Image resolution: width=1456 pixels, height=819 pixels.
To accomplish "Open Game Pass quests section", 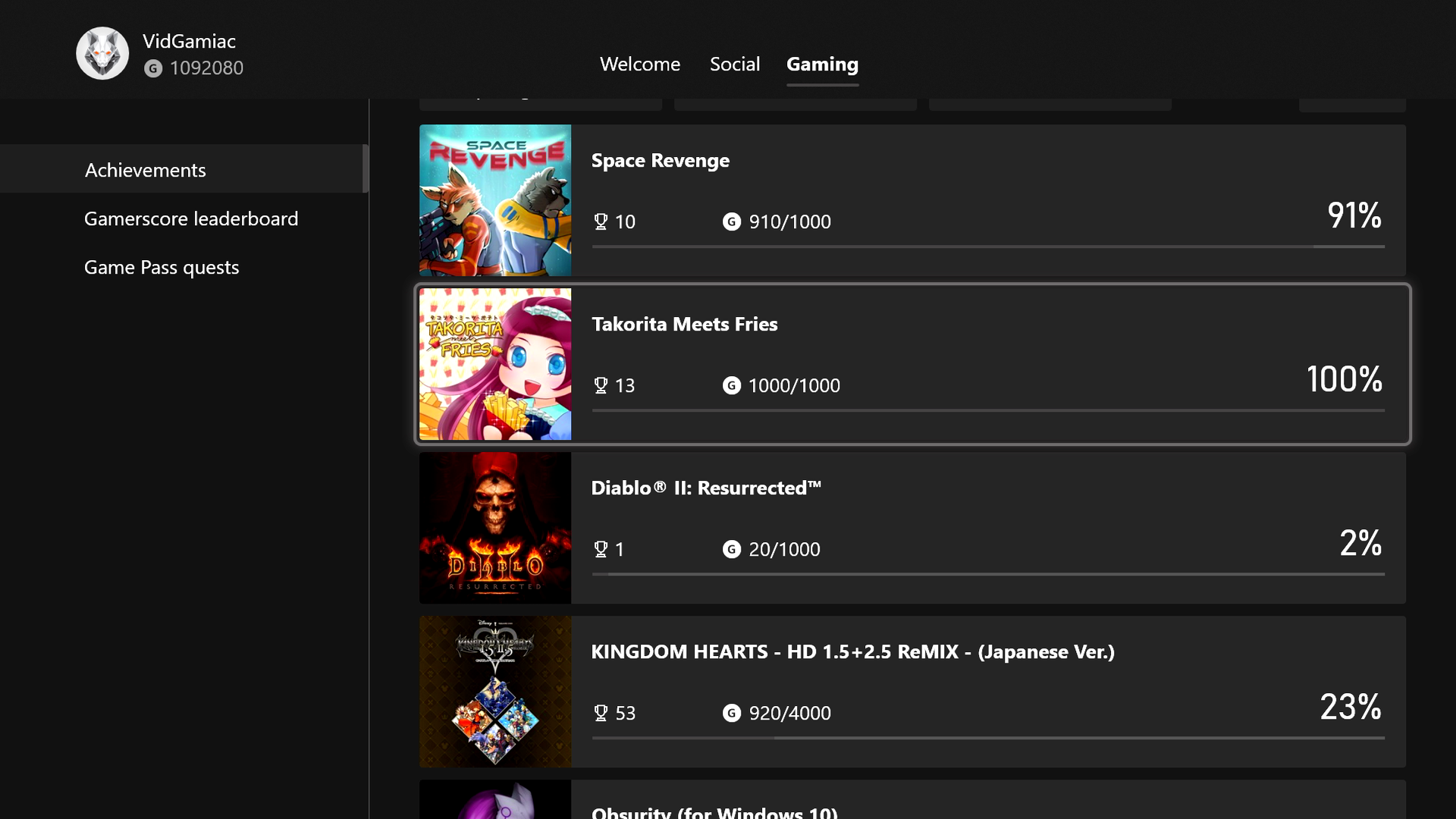I will [161, 267].
